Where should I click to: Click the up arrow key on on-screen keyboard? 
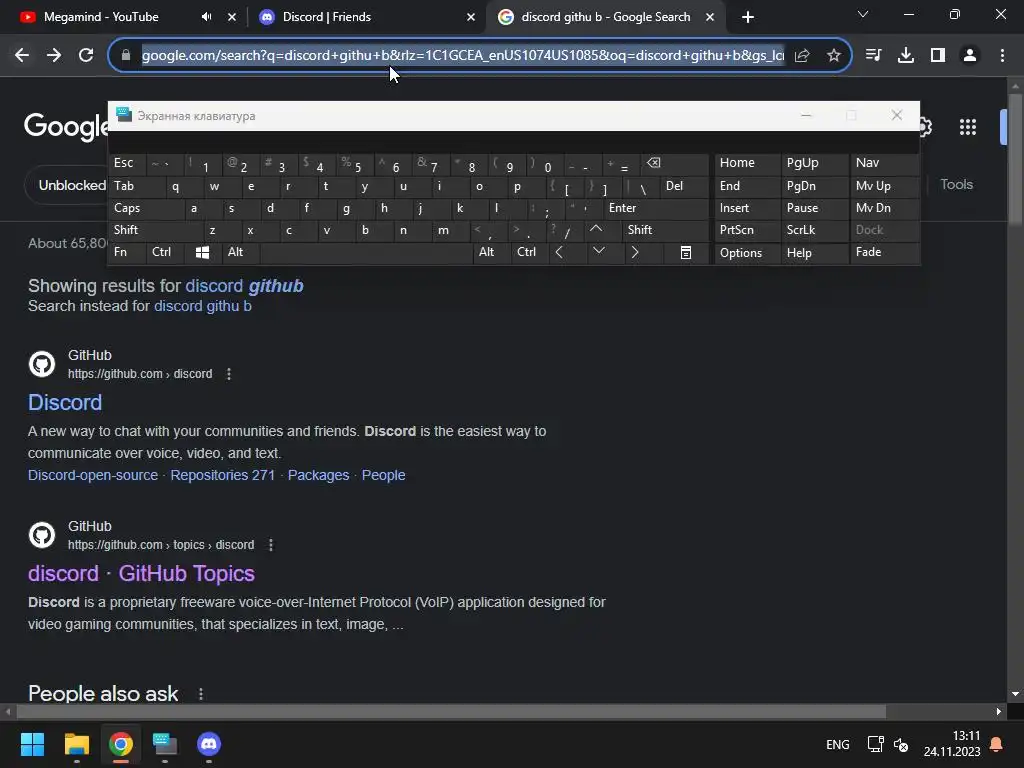pyautogui.click(x=596, y=229)
